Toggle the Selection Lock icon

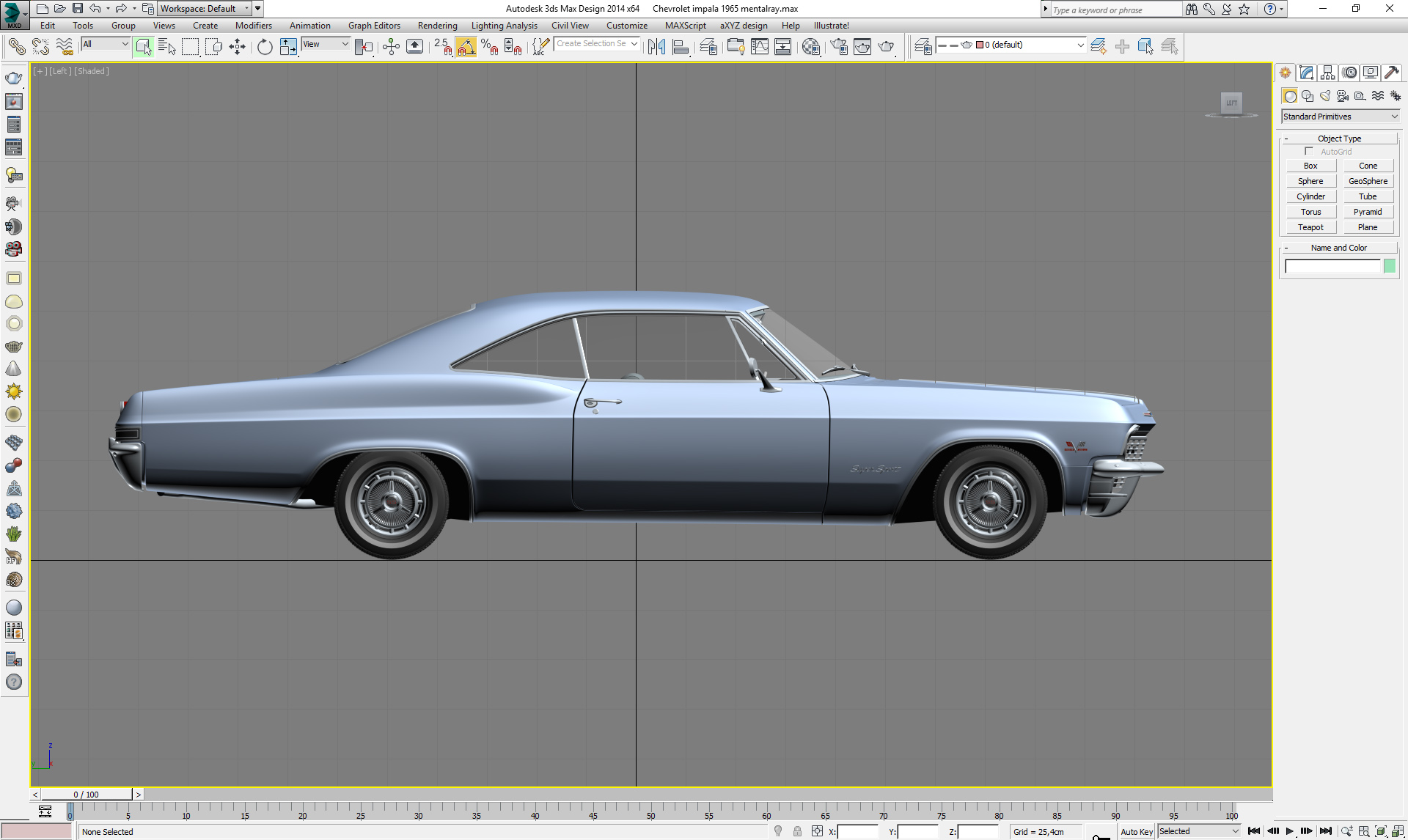coord(797,831)
